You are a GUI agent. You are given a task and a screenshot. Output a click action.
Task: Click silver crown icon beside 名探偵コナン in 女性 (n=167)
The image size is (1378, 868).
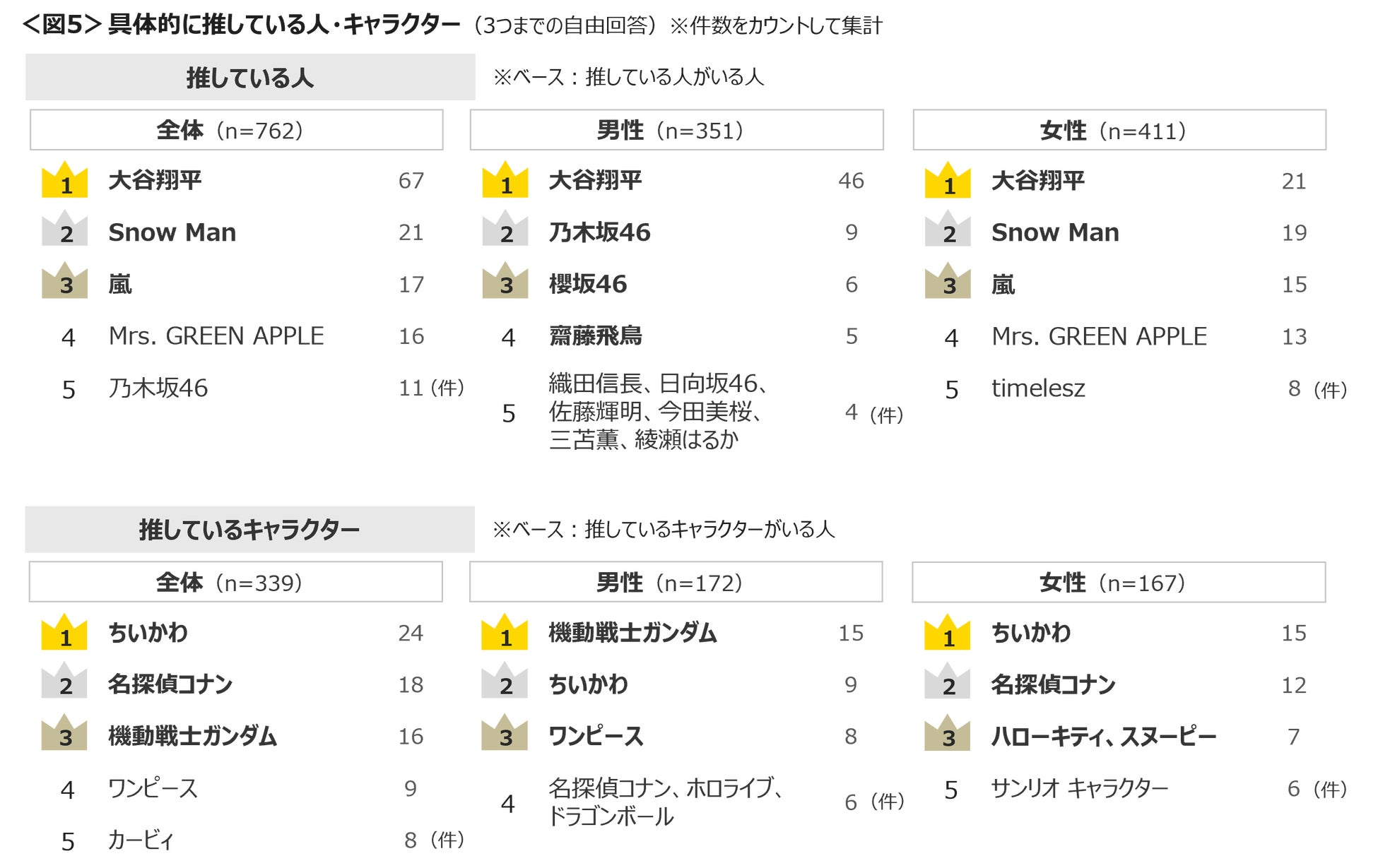[x=948, y=682]
